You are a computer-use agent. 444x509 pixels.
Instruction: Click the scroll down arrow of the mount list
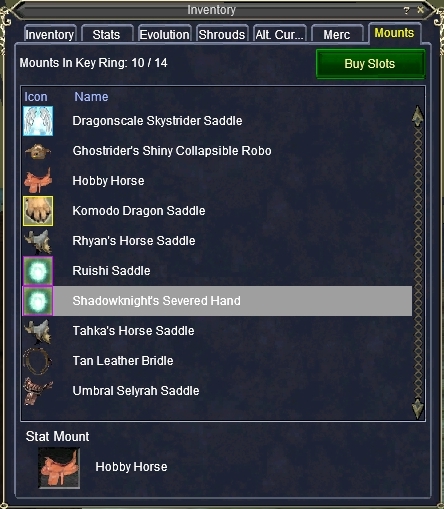tap(418, 409)
